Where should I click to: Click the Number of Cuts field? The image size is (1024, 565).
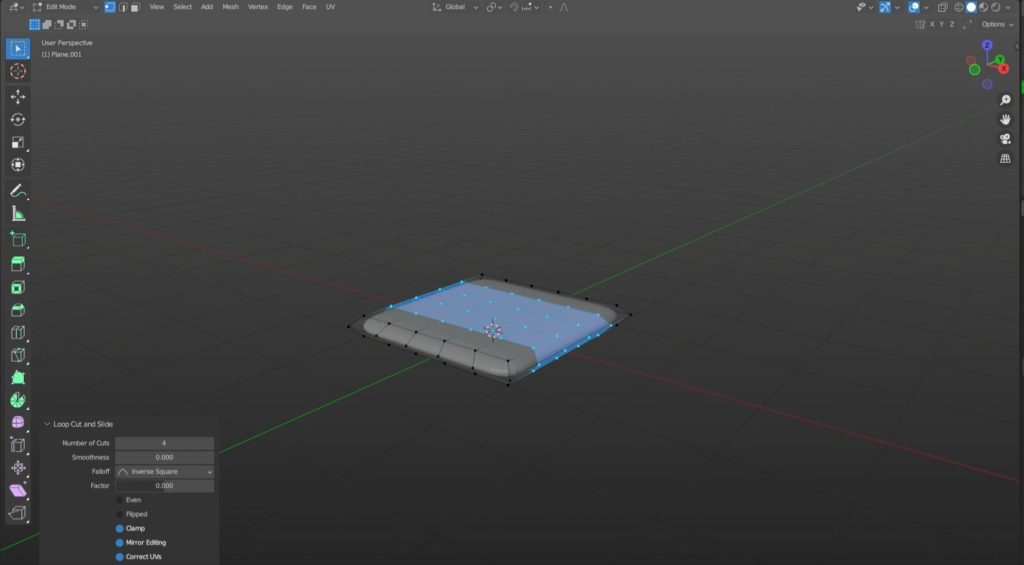(x=165, y=443)
